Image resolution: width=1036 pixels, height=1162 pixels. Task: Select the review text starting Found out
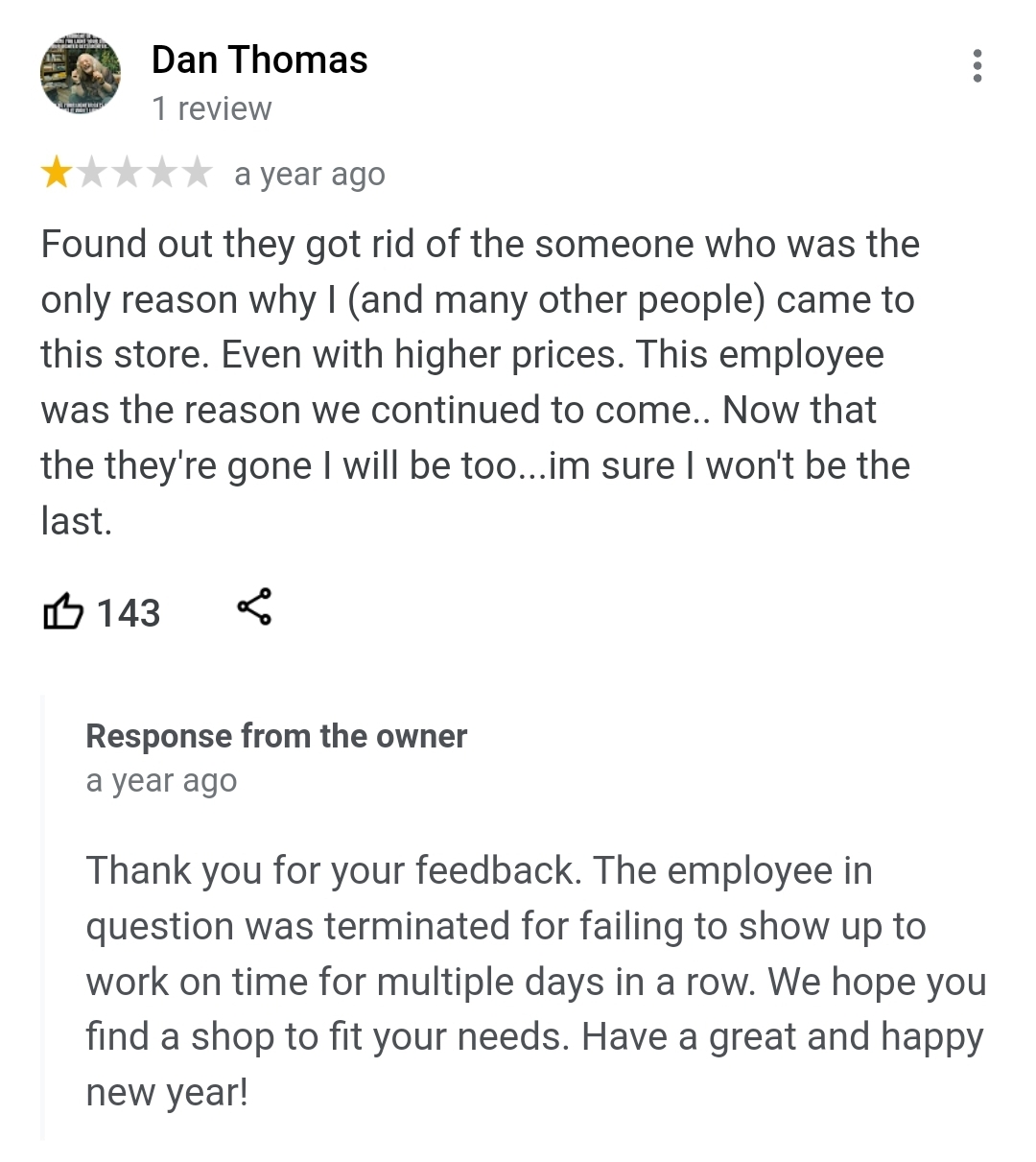point(480,383)
